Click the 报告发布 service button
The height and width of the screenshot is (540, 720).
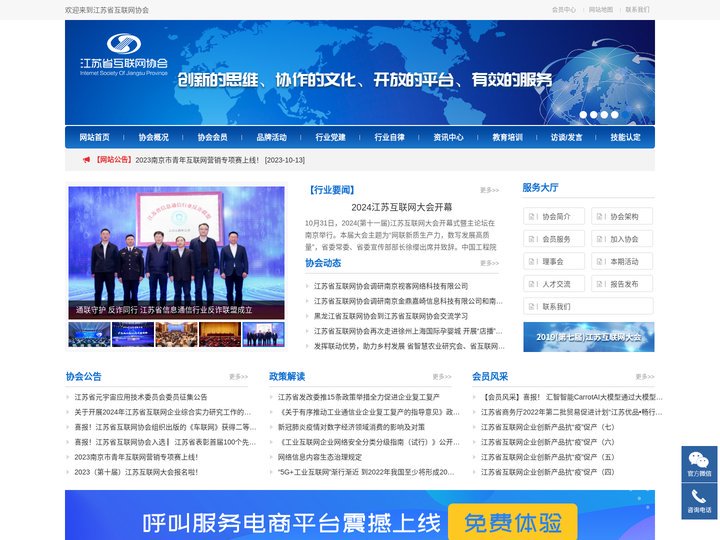click(x=622, y=284)
